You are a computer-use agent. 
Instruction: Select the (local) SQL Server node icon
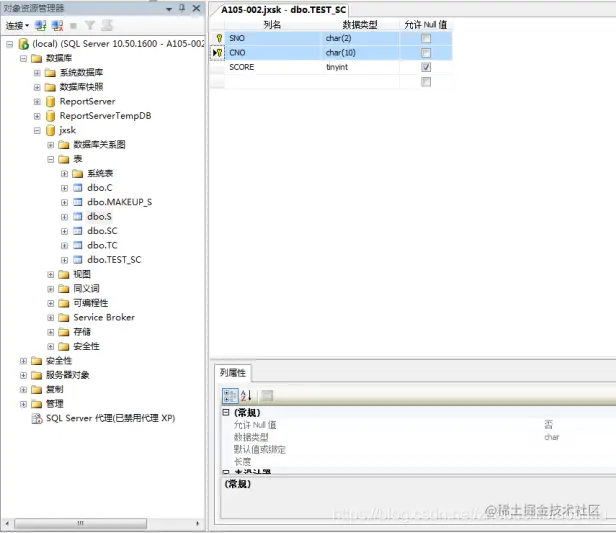click(24, 44)
